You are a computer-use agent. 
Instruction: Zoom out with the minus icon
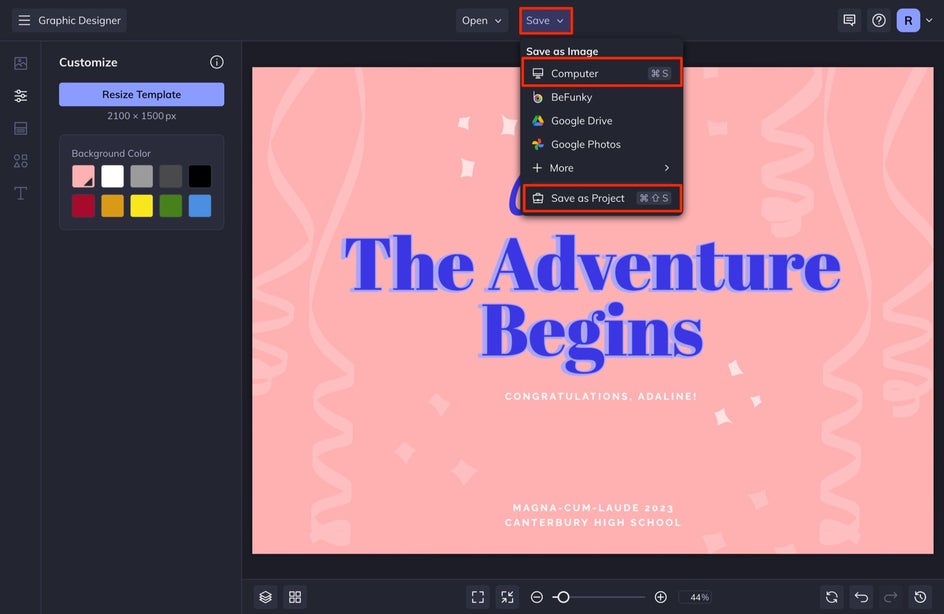click(x=536, y=597)
